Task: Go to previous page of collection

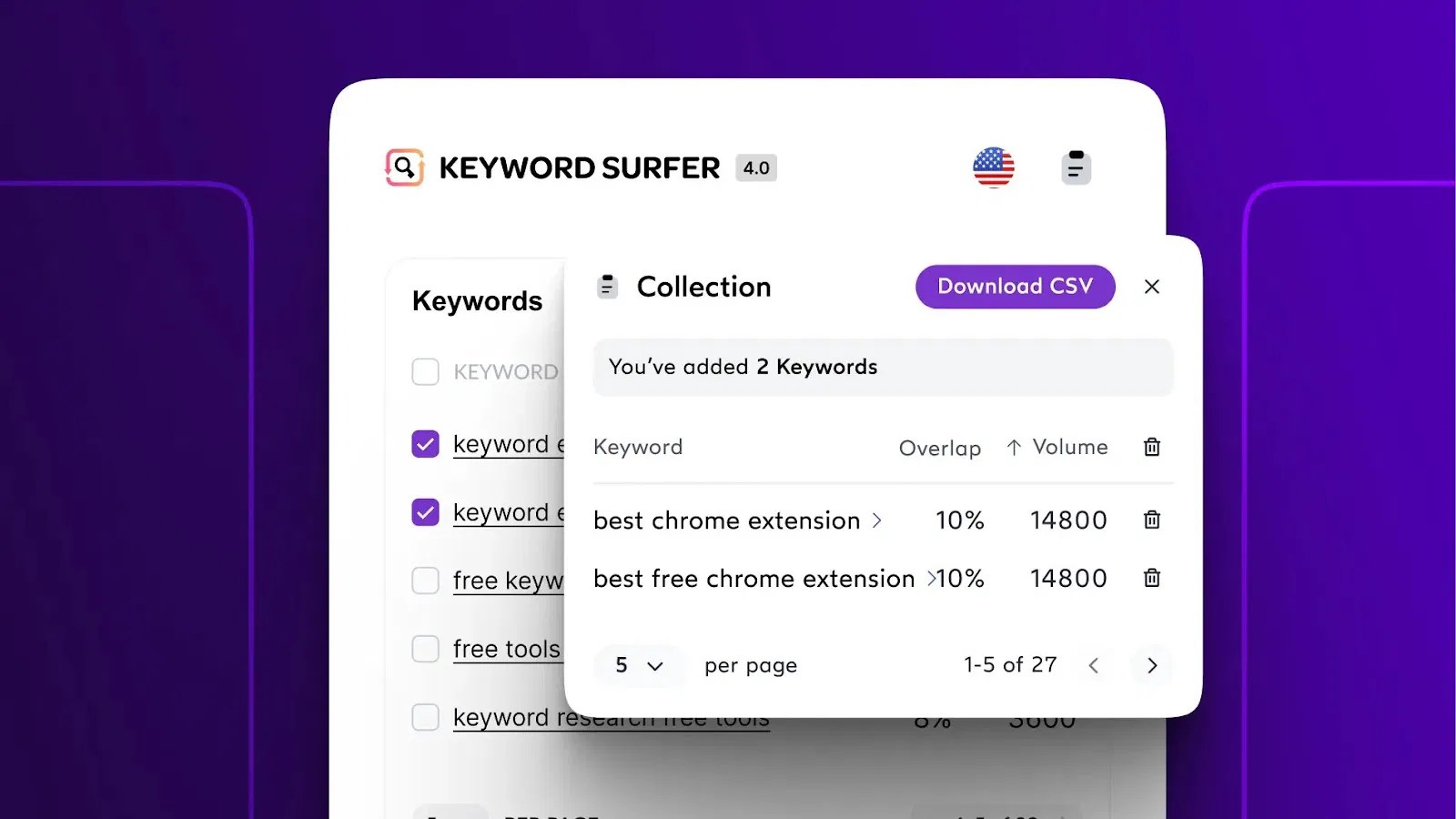Action: pos(1094,665)
